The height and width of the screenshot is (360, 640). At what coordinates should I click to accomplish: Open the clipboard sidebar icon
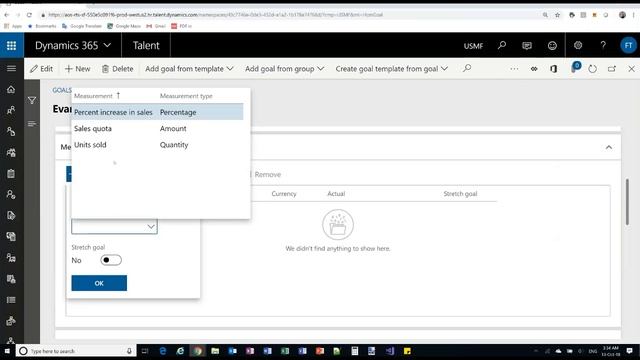[11, 173]
